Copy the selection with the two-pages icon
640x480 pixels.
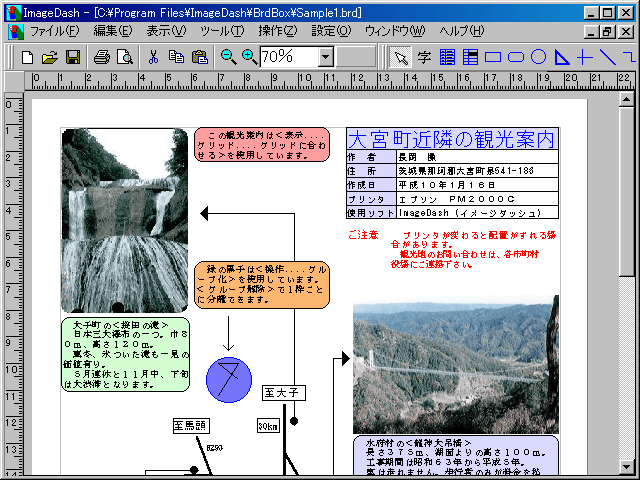tap(176, 57)
